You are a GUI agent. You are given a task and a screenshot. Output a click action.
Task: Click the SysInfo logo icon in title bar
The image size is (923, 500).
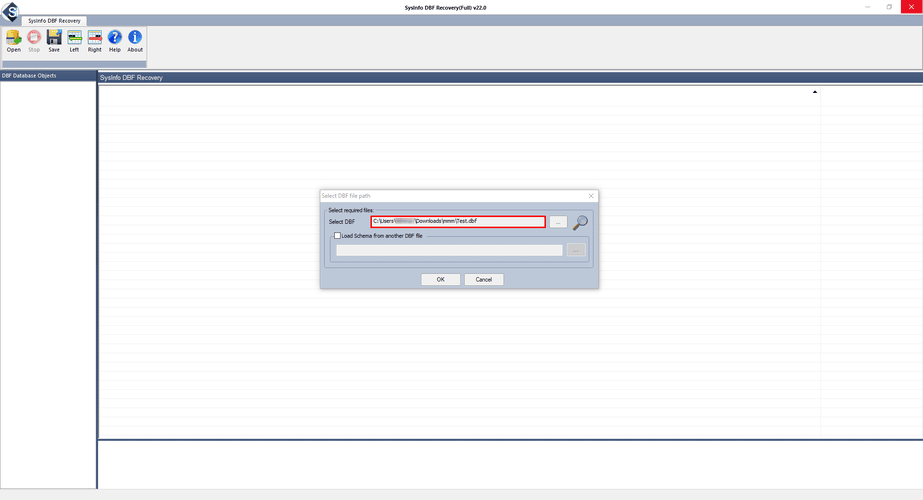[x=10, y=12]
